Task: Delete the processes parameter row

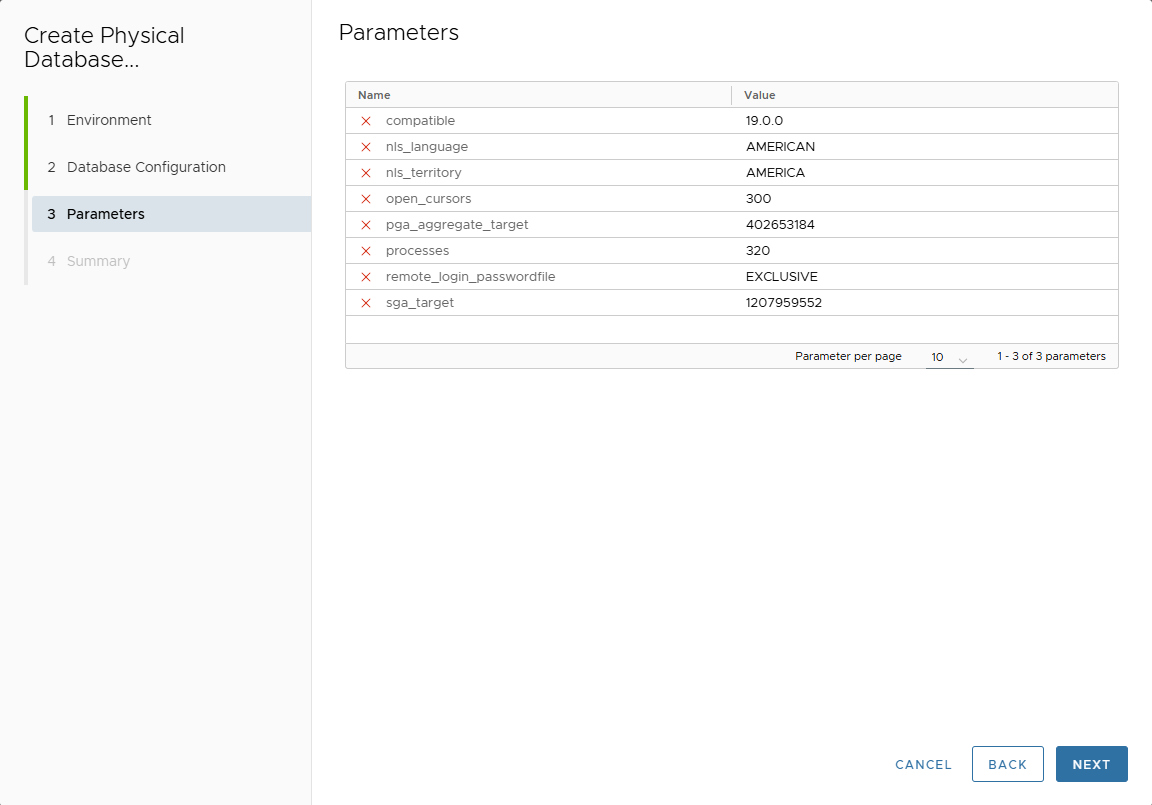Action: [366, 250]
